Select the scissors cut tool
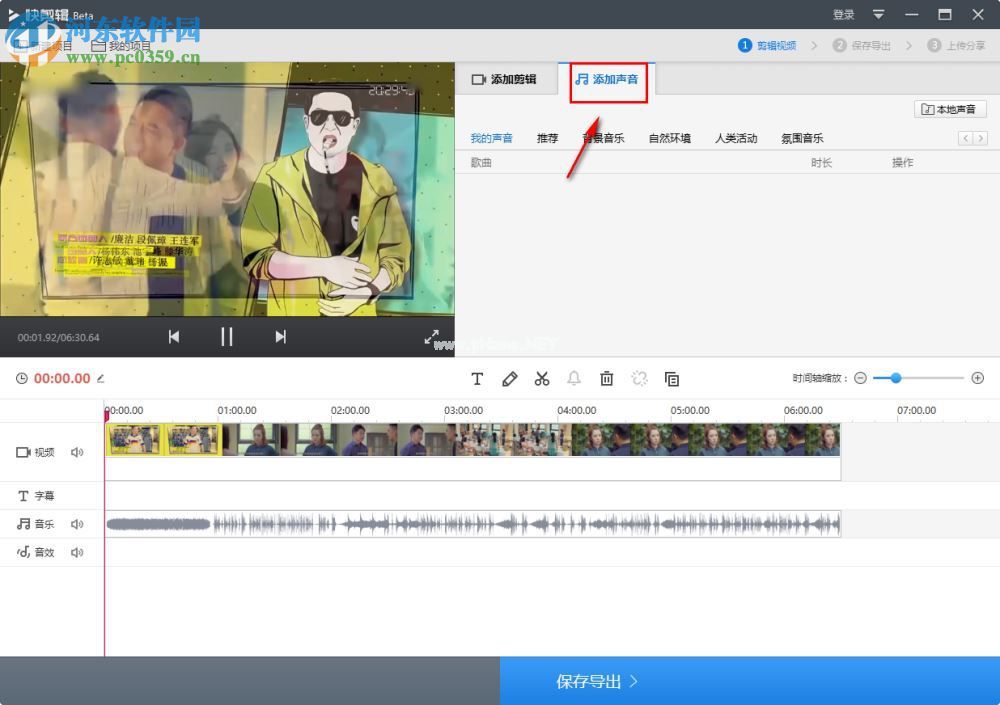This screenshot has width=1000, height=705. click(x=541, y=378)
